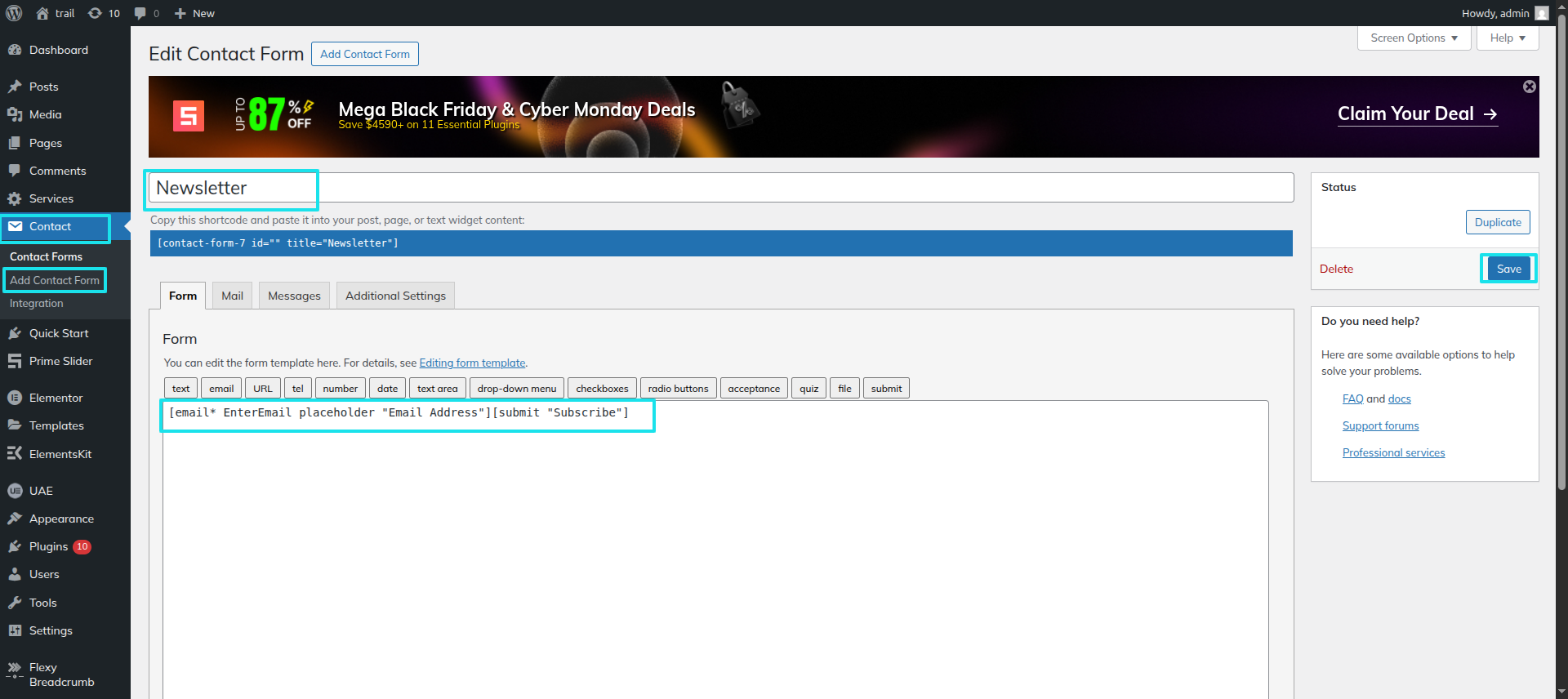Save the Newsletter contact form

[x=1508, y=269]
